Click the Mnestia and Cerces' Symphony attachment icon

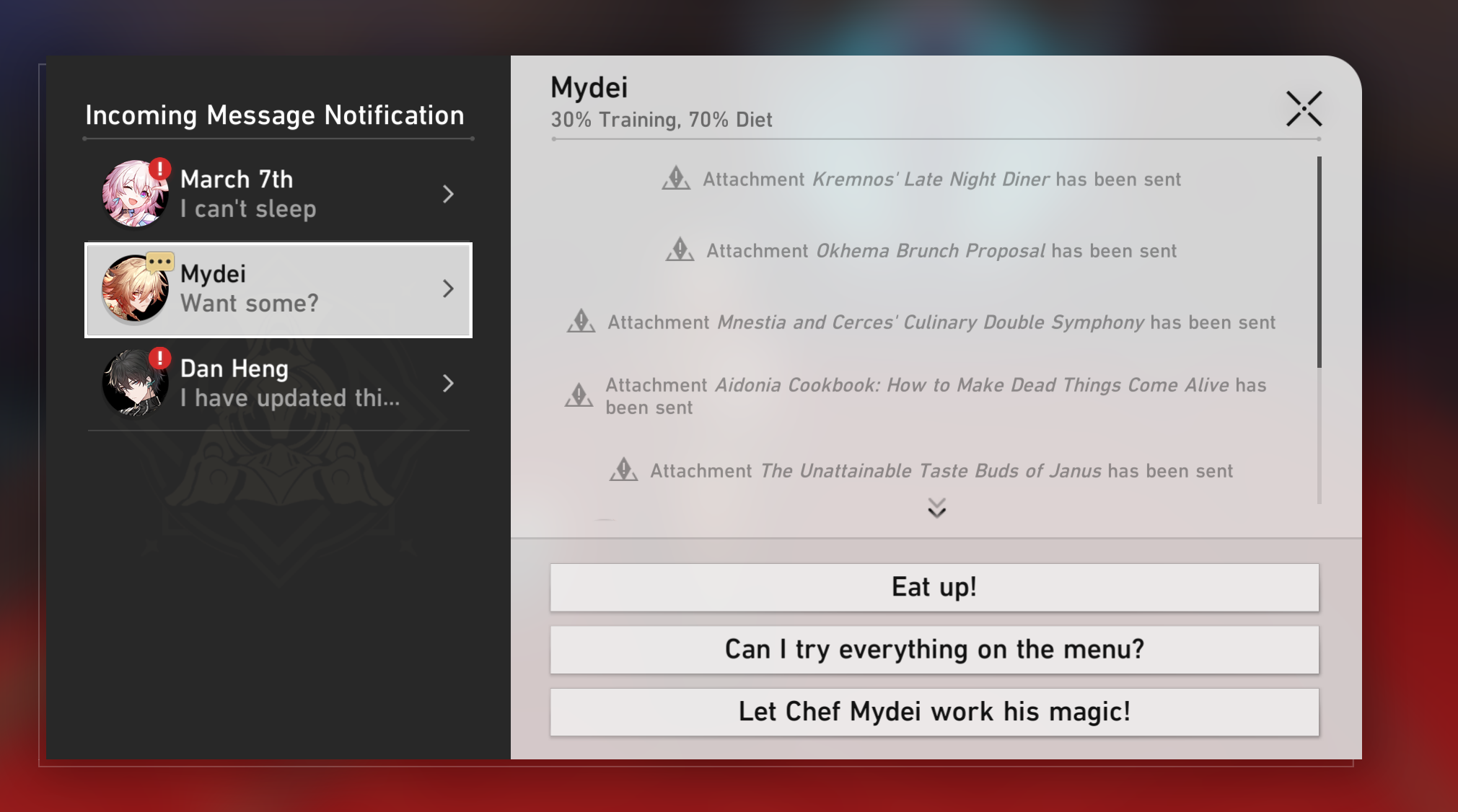point(581,322)
